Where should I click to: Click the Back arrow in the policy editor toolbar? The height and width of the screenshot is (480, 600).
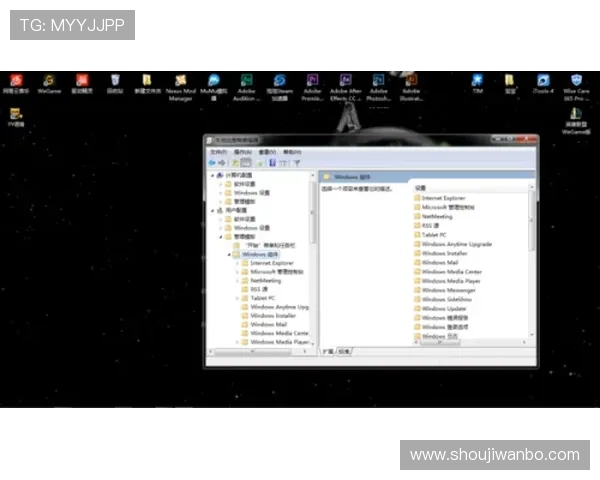point(212,162)
